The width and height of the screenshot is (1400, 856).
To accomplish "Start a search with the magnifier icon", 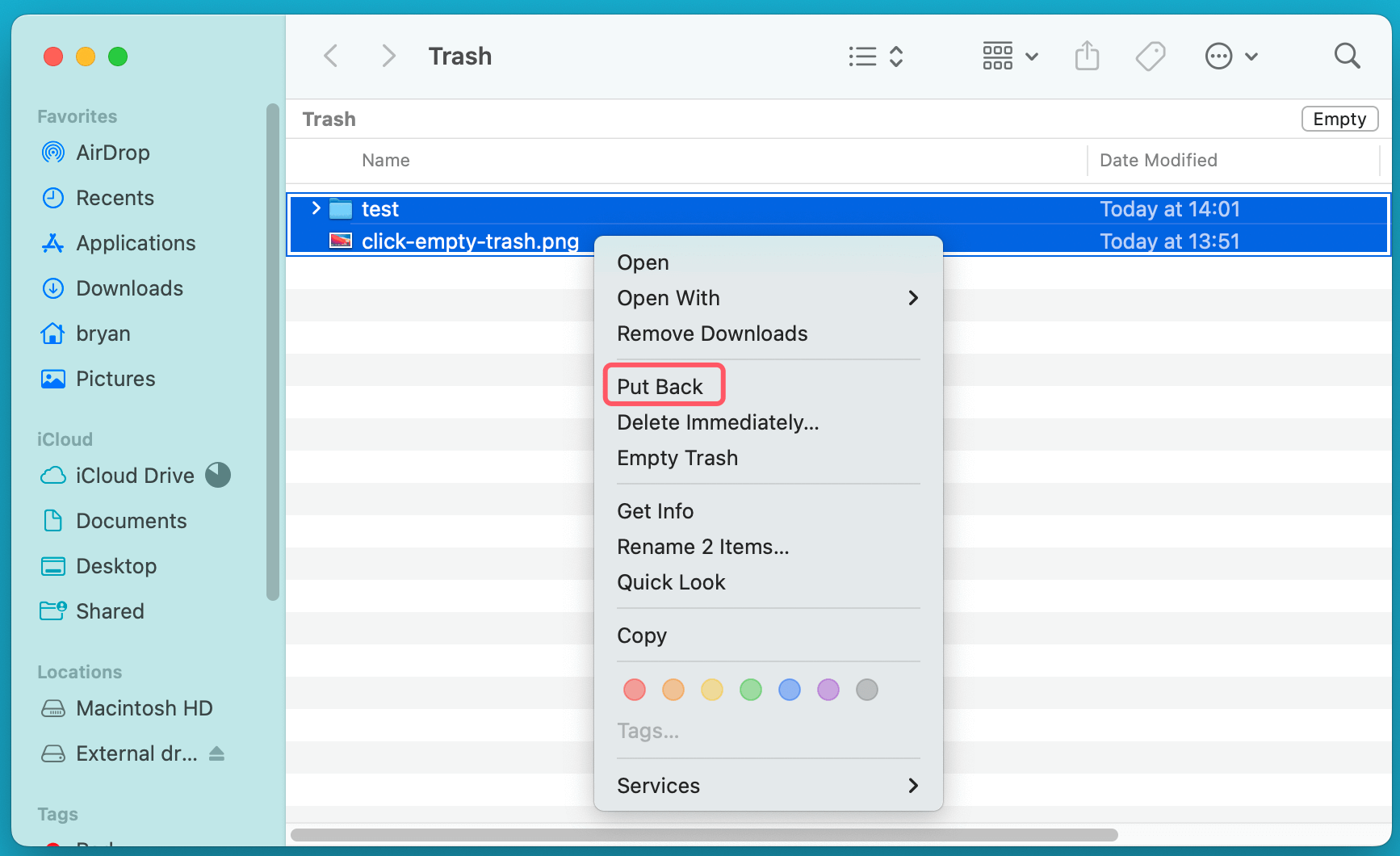I will 1347,56.
